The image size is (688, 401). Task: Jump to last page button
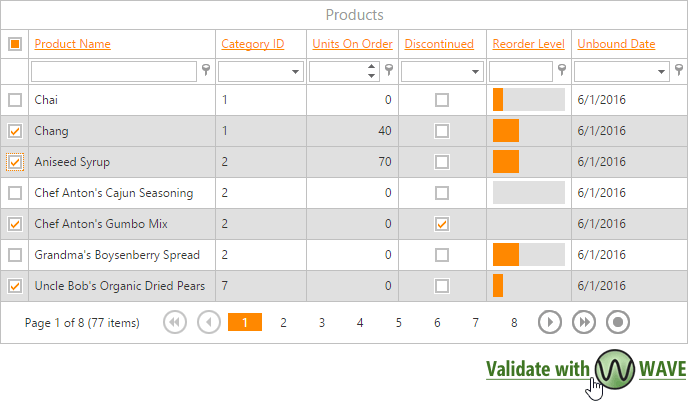(x=584, y=322)
